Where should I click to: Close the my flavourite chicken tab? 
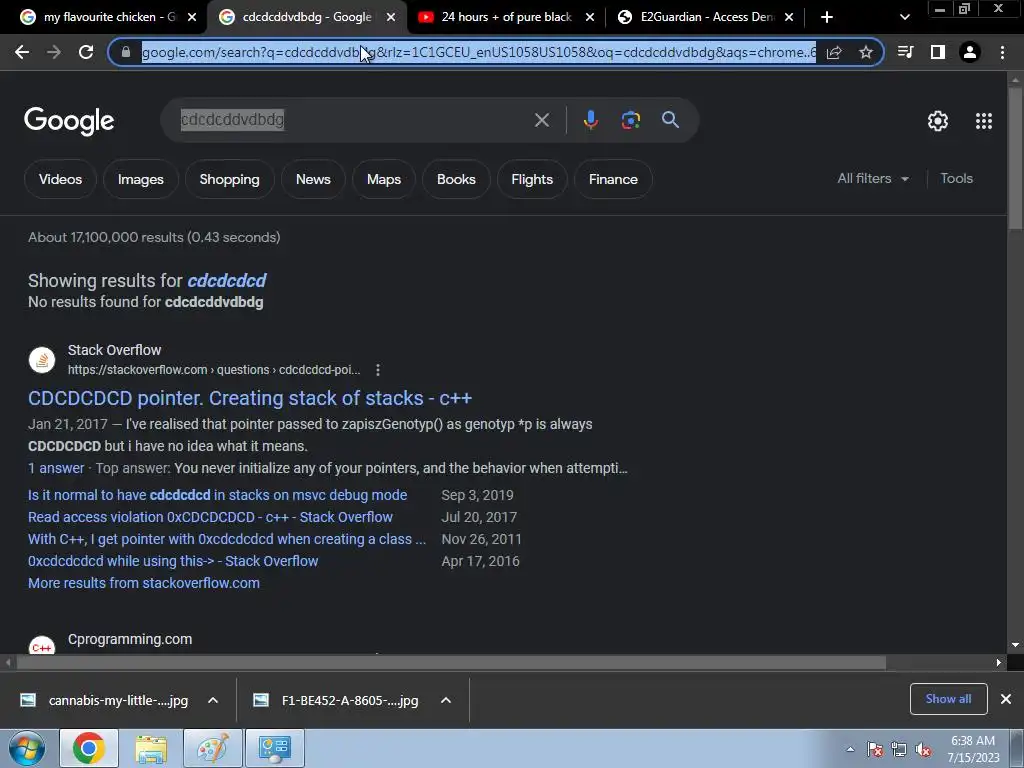coord(192,17)
